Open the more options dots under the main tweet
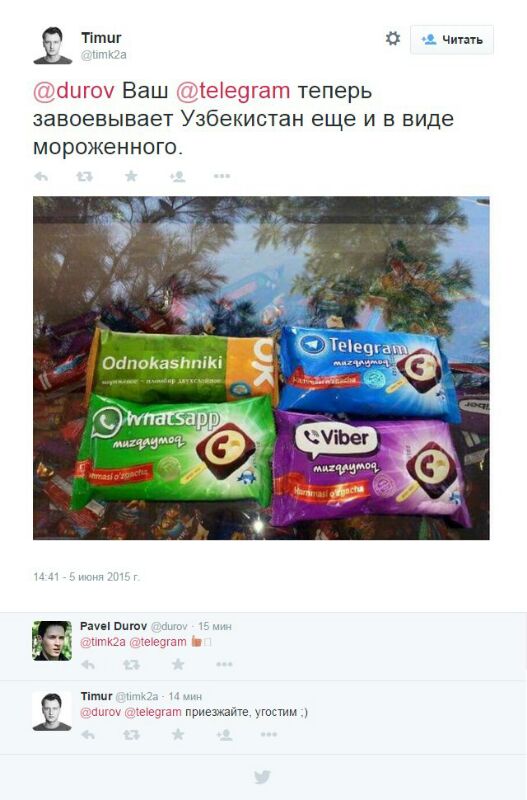 coord(222,177)
